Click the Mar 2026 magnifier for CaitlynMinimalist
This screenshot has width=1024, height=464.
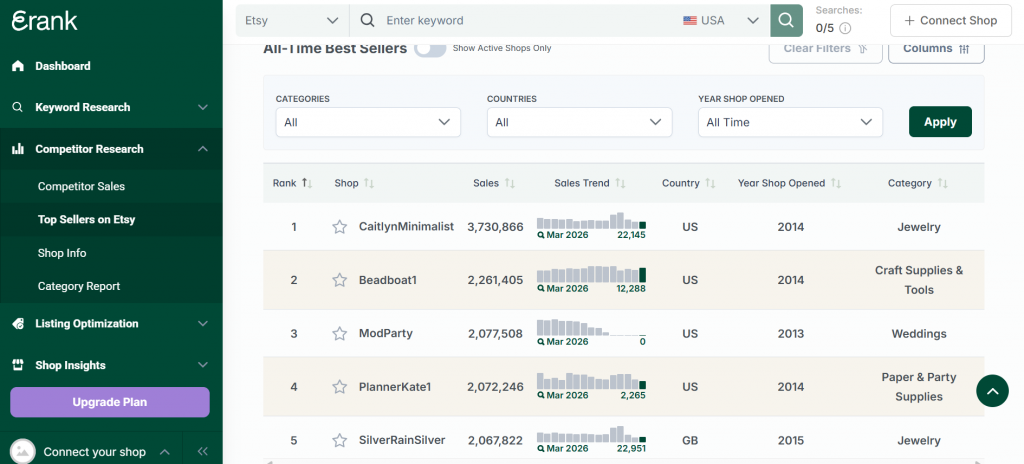pyautogui.click(x=541, y=235)
